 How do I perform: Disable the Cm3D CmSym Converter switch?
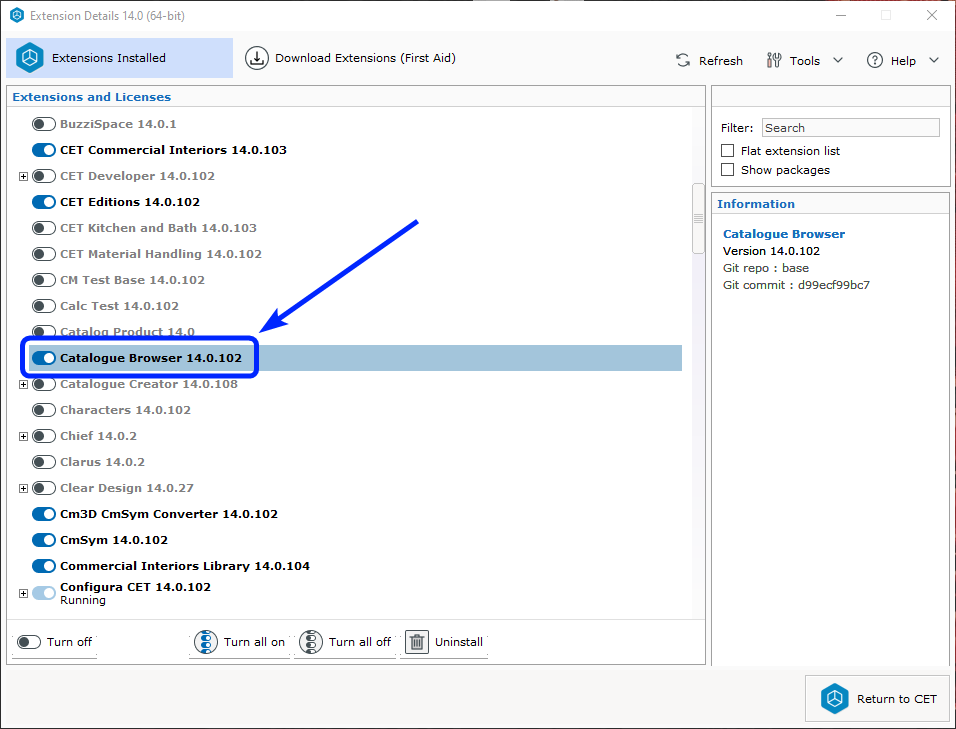[44, 514]
